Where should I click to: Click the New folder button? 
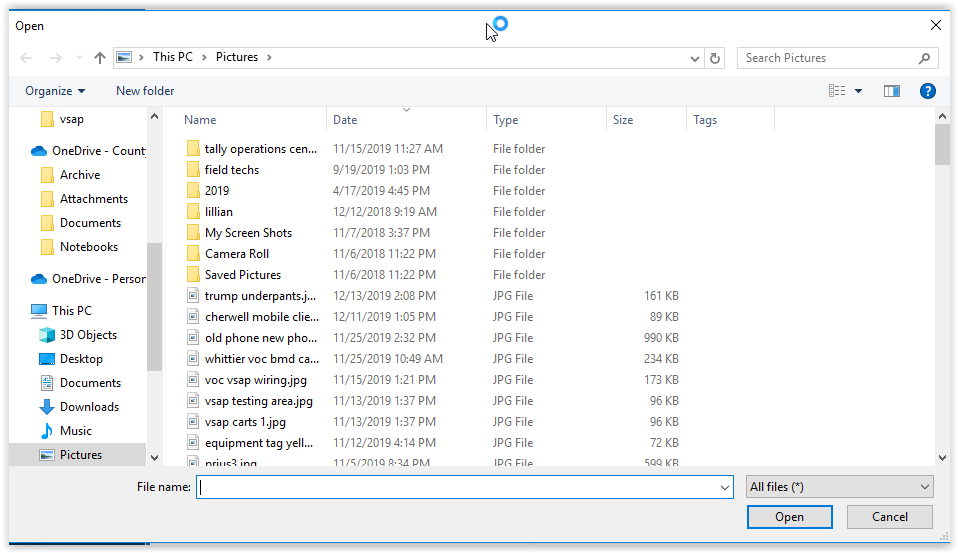[145, 91]
